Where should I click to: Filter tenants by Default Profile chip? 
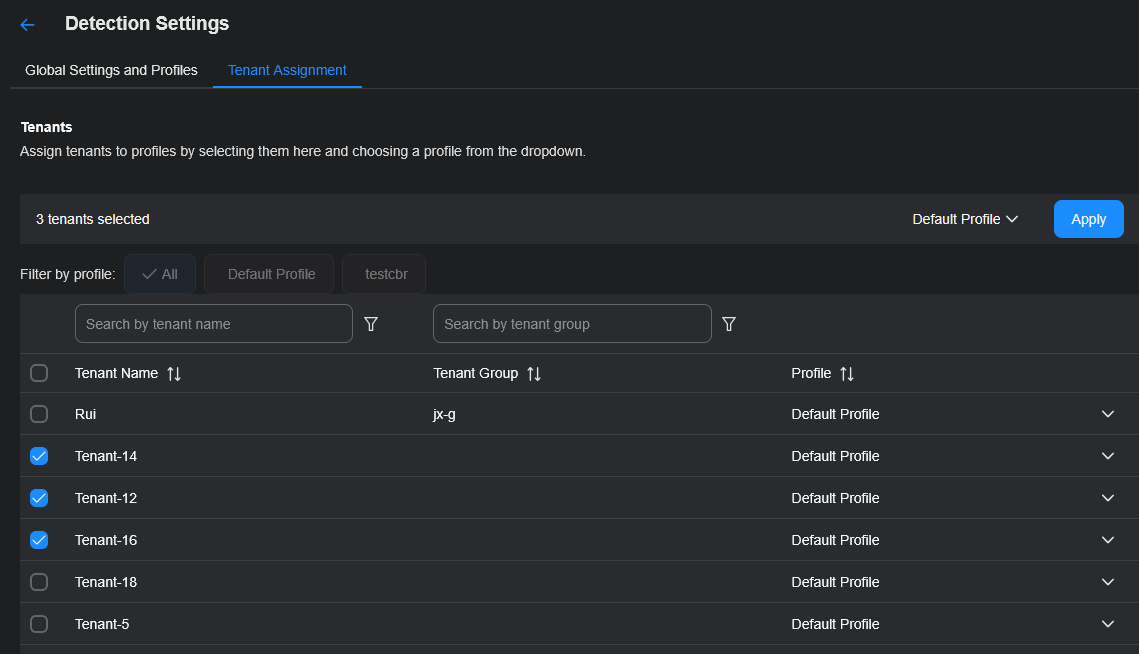pos(271,274)
